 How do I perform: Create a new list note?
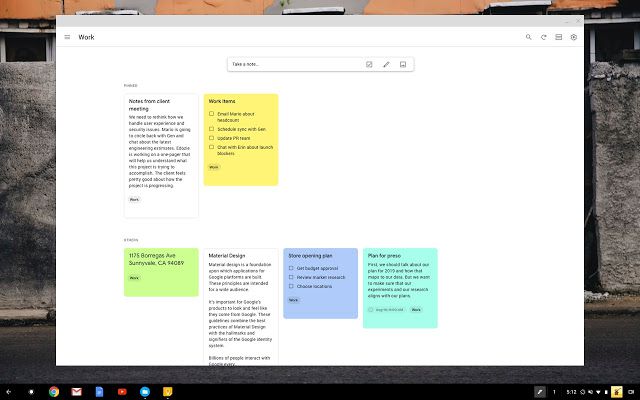[x=369, y=64]
